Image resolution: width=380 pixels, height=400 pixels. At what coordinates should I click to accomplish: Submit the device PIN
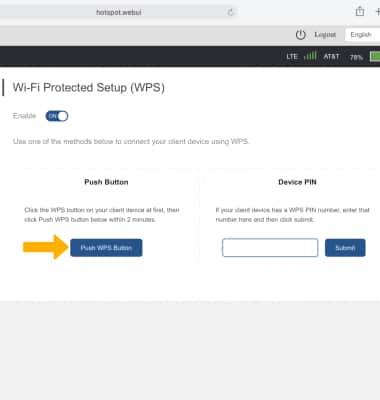pos(345,248)
